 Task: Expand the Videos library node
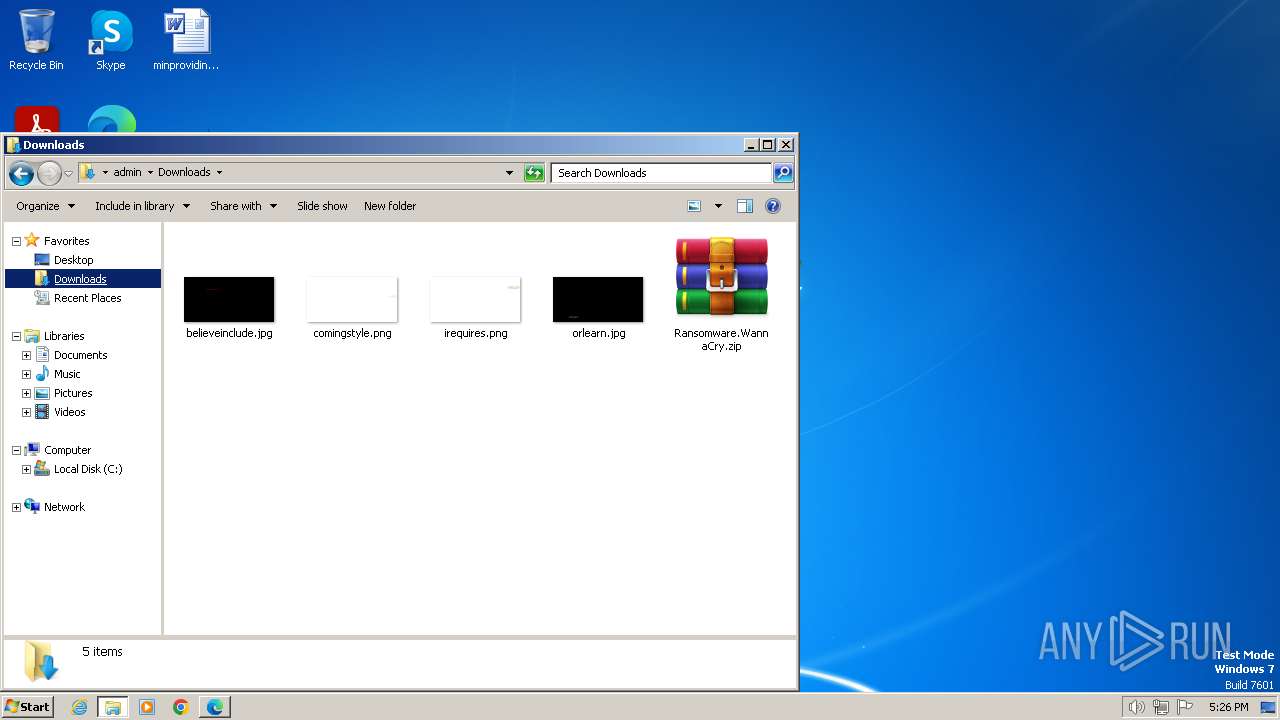click(26, 412)
